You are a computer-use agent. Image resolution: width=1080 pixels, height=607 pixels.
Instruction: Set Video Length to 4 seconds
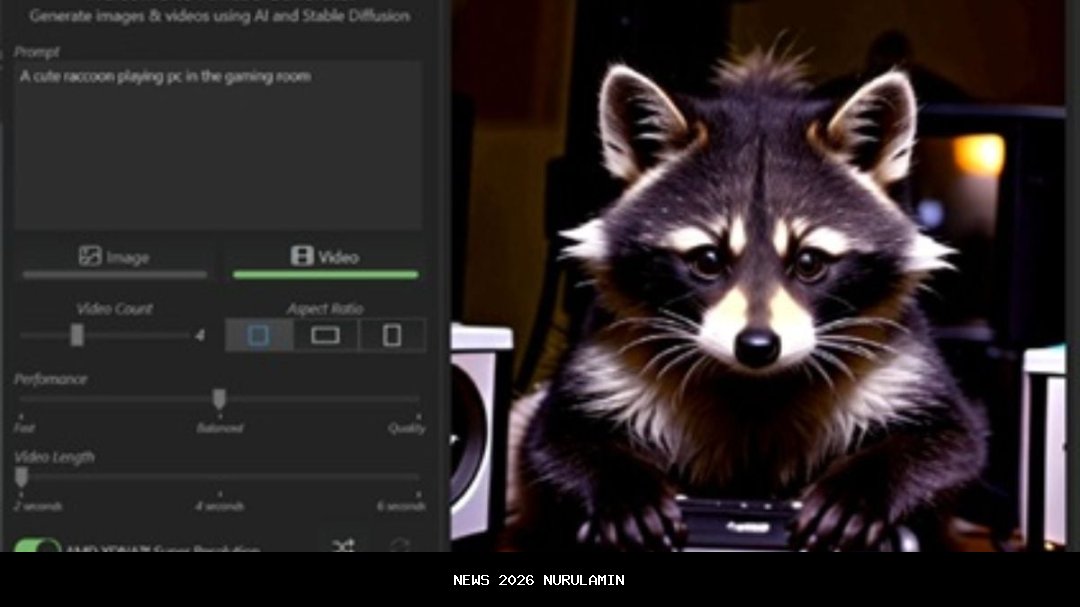(x=219, y=477)
